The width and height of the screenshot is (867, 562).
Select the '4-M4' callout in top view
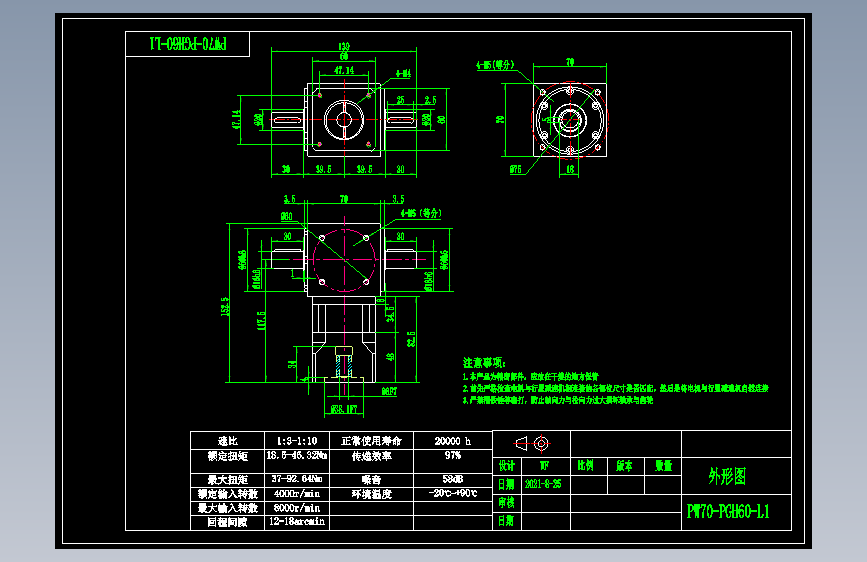(x=403, y=74)
